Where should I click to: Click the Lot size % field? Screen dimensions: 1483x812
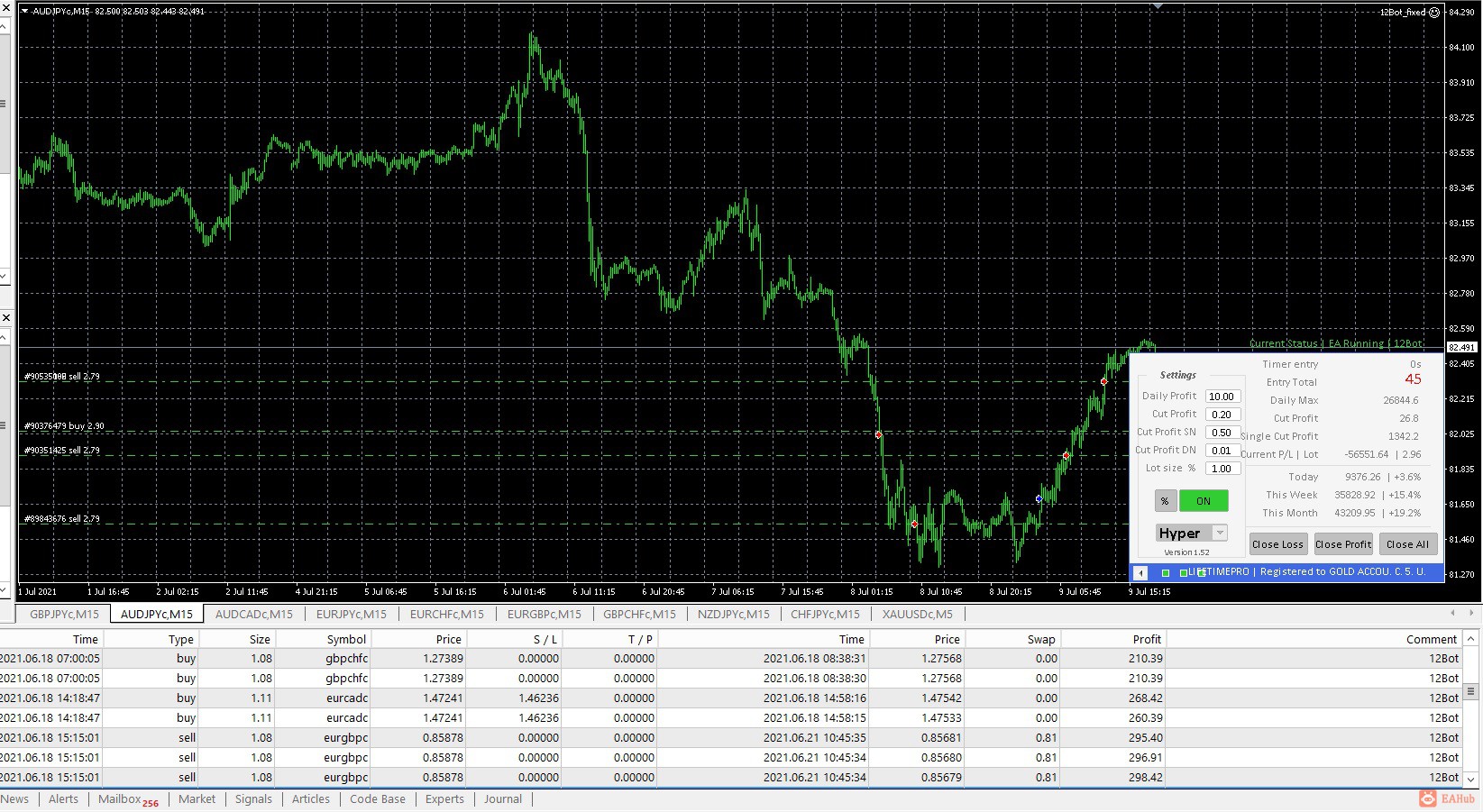tap(1222, 469)
